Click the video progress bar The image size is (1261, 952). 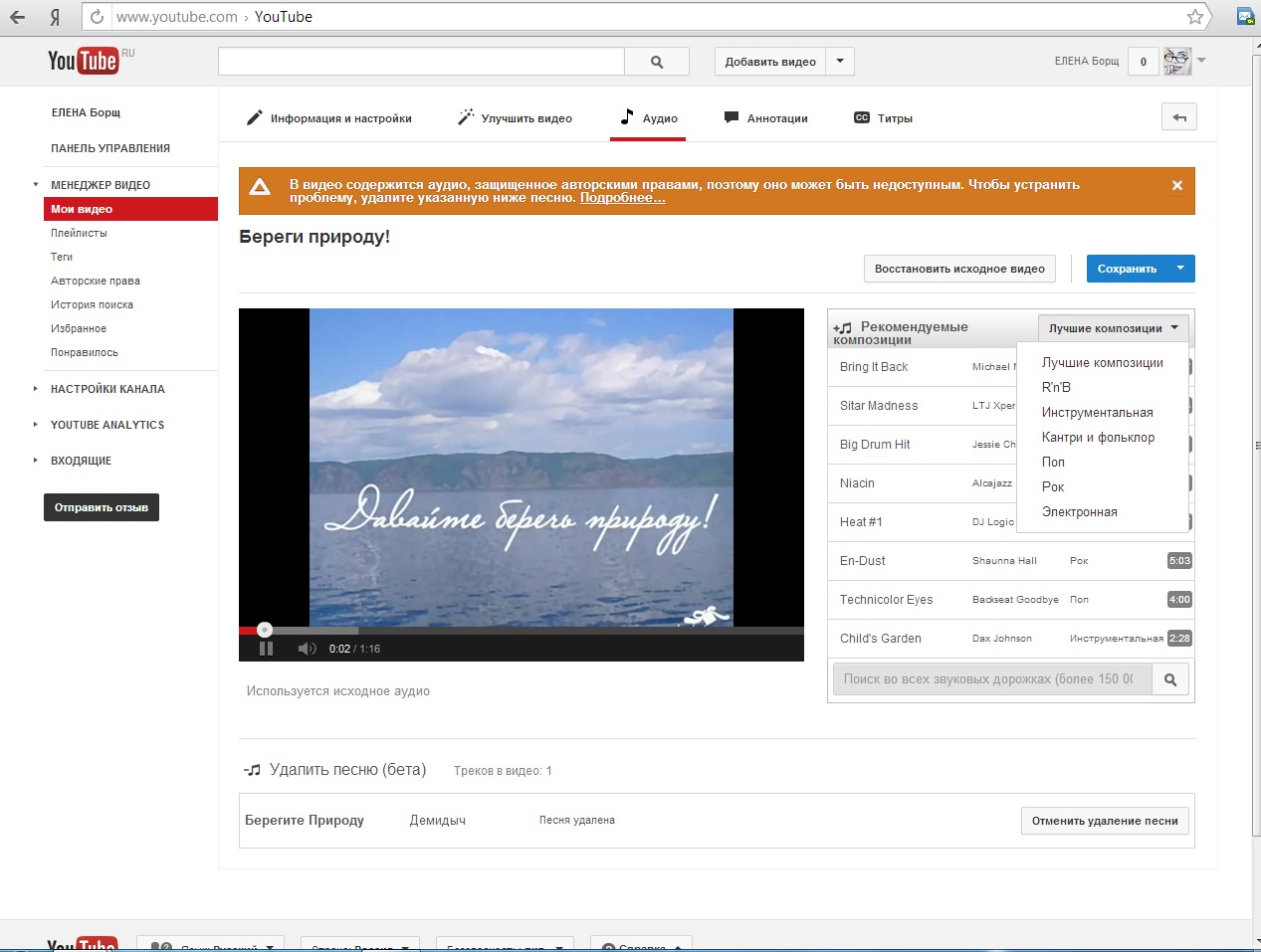click(x=522, y=630)
